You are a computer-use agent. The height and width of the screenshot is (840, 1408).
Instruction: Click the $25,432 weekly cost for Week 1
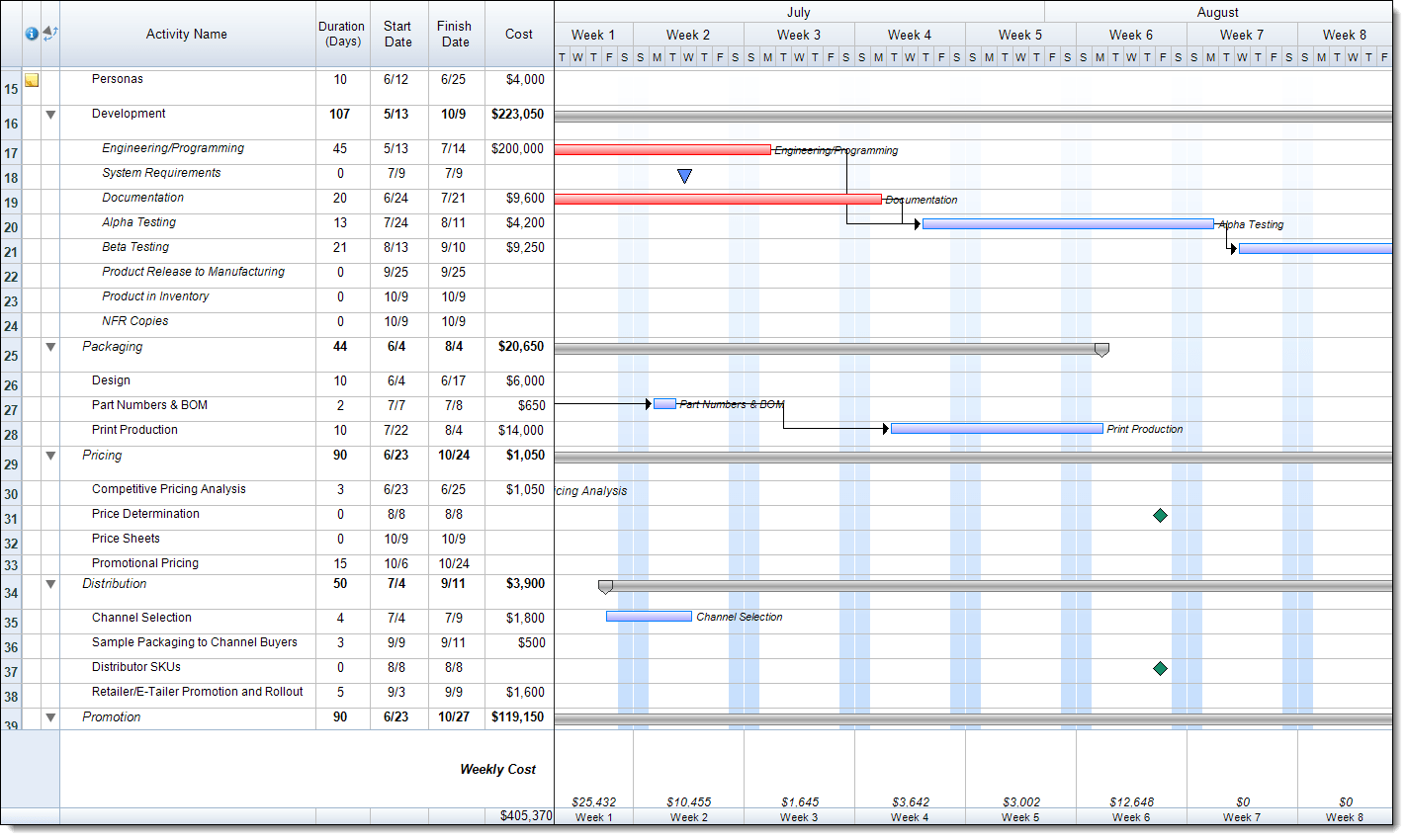click(x=593, y=801)
